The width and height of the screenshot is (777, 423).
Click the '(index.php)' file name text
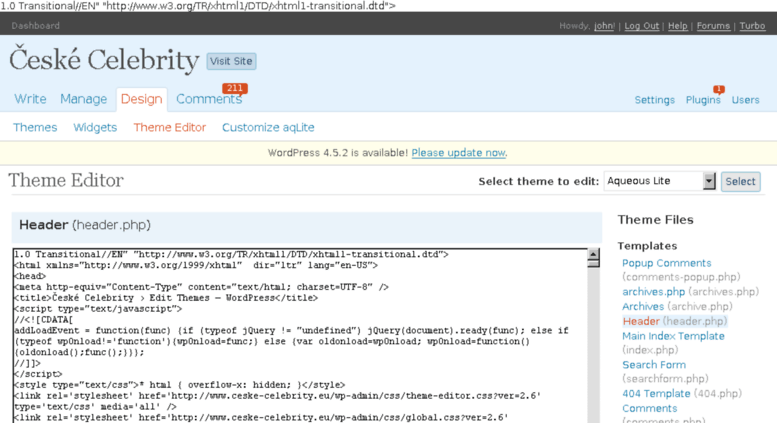coord(650,350)
